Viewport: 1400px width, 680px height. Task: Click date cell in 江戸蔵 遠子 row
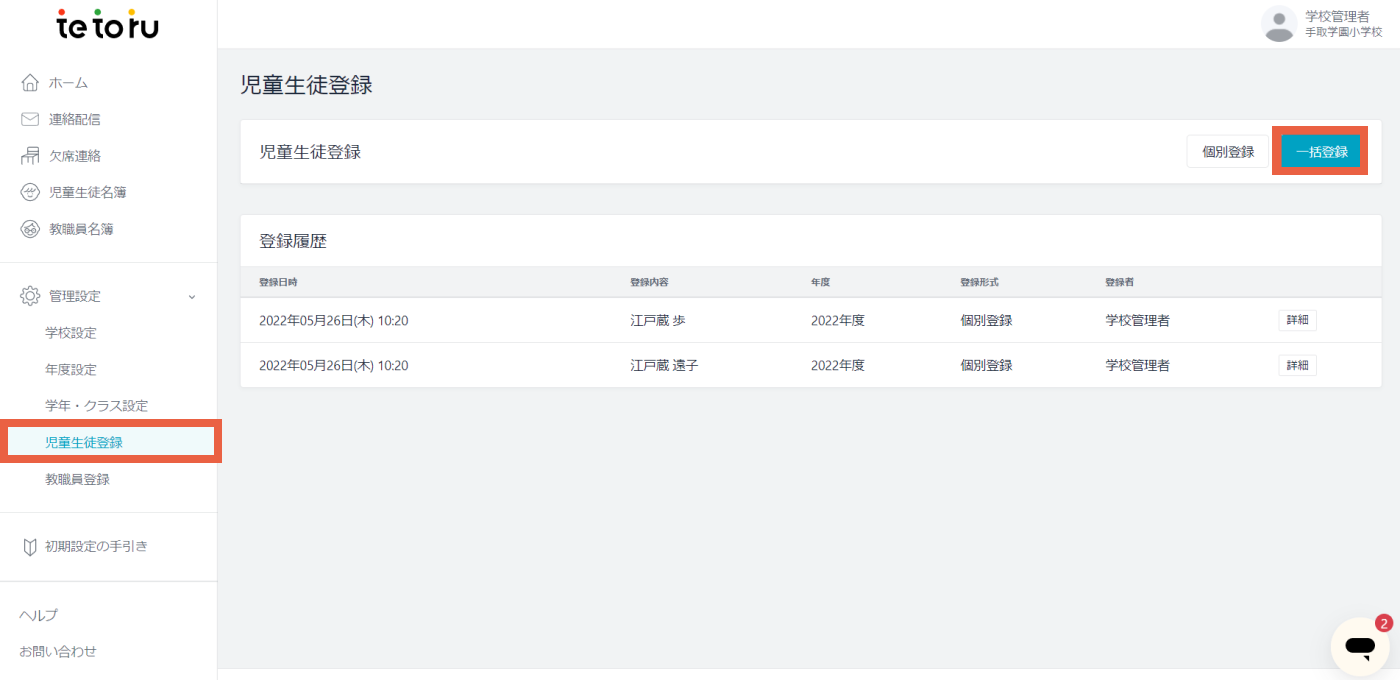click(x=334, y=365)
